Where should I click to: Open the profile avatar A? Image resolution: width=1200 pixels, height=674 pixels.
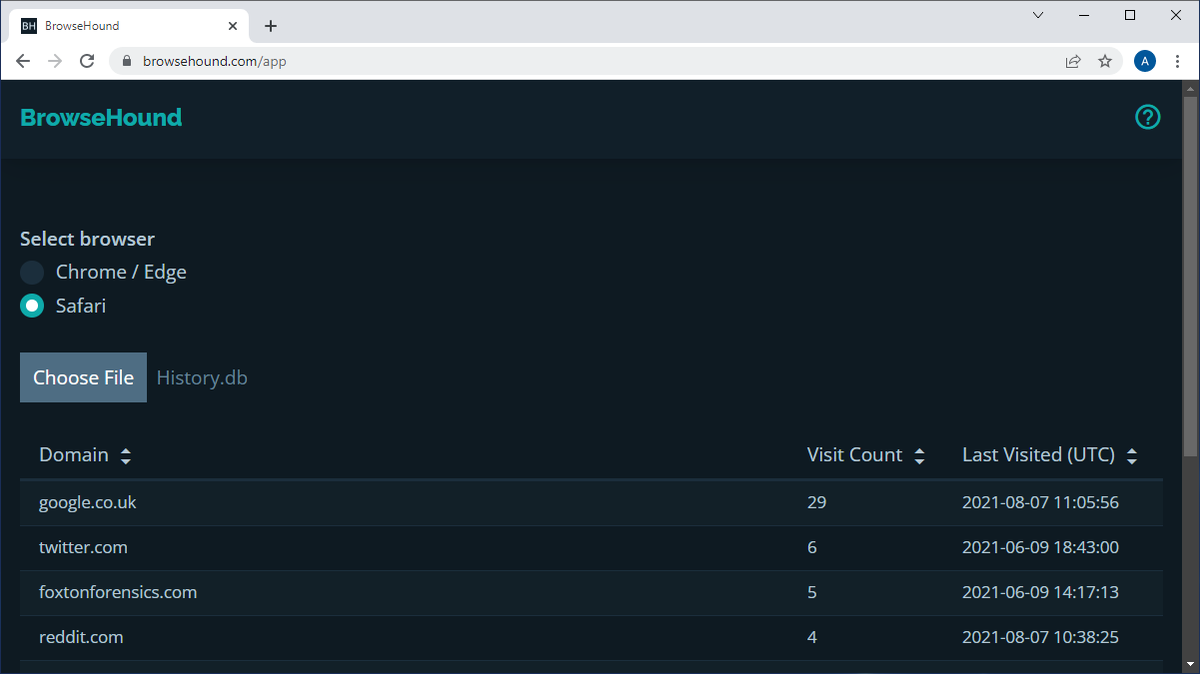[x=1145, y=61]
